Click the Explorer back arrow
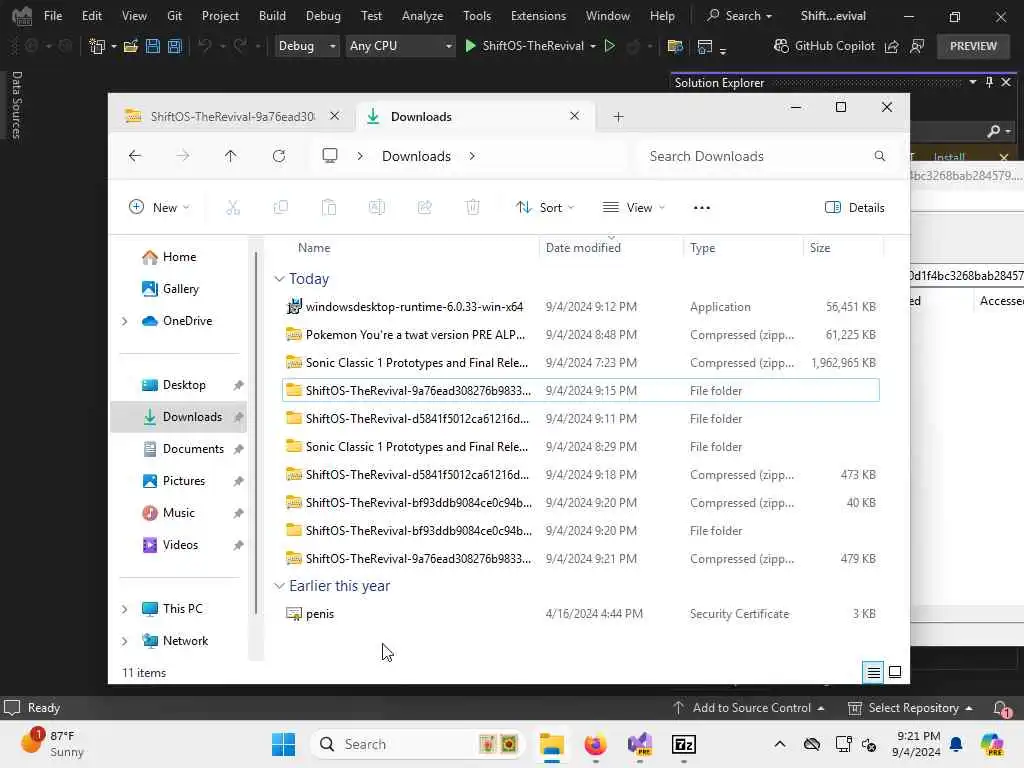The height and width of the screenshot is (768, 1024). [135, 156]
